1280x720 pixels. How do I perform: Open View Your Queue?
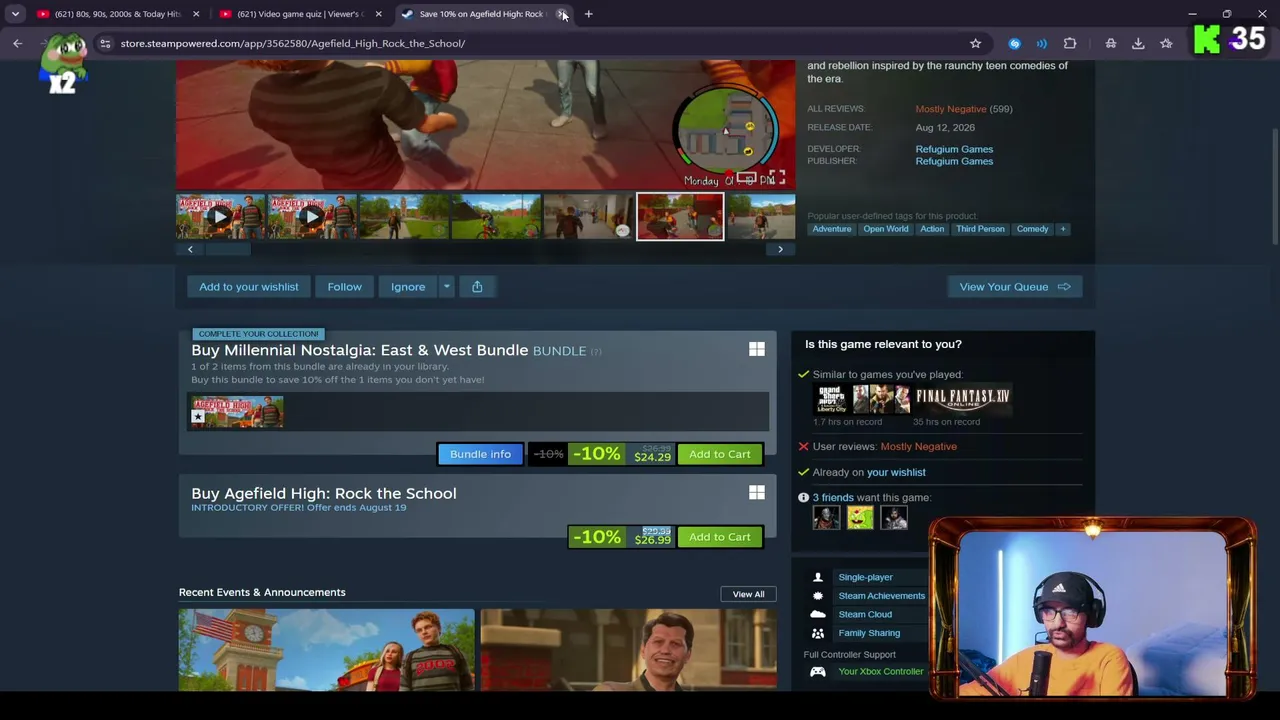coord(1015,287)
